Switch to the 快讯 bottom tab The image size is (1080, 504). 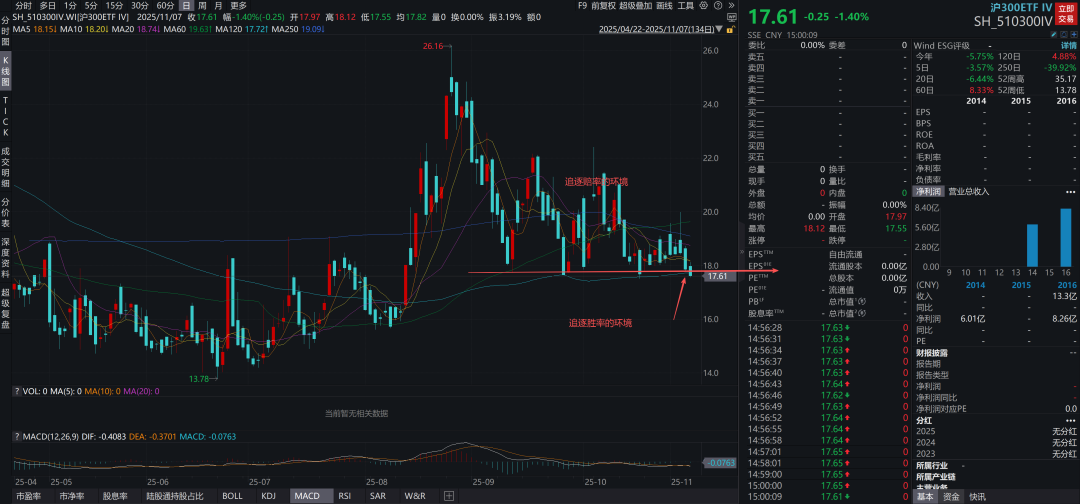[x=977, y=496]
